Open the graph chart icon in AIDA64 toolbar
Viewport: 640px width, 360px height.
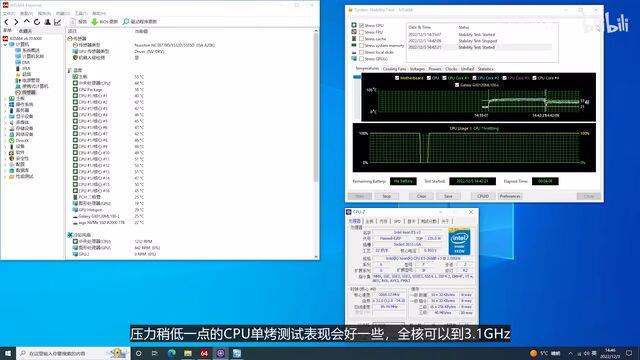pos(58,22)
